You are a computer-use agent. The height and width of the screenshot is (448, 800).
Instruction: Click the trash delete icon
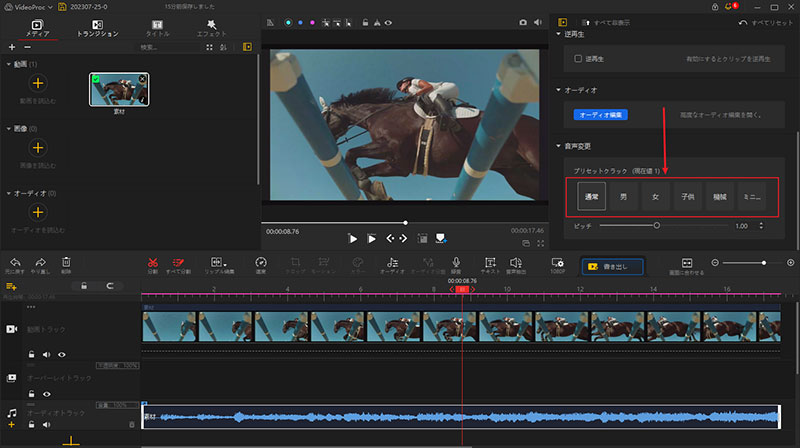[66, 262]
